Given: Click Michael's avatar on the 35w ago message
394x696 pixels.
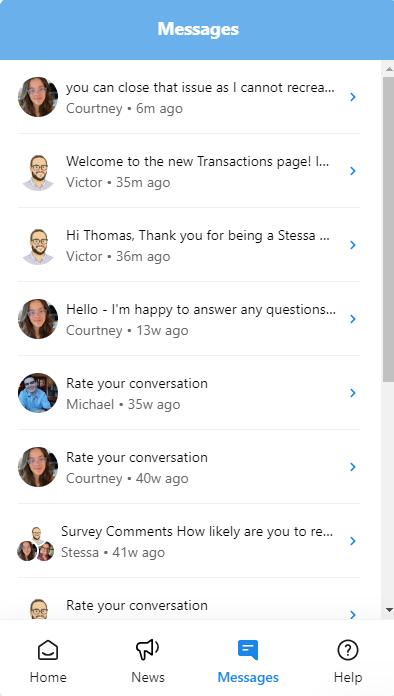Looking at the screenshot, I should [38, 393].
